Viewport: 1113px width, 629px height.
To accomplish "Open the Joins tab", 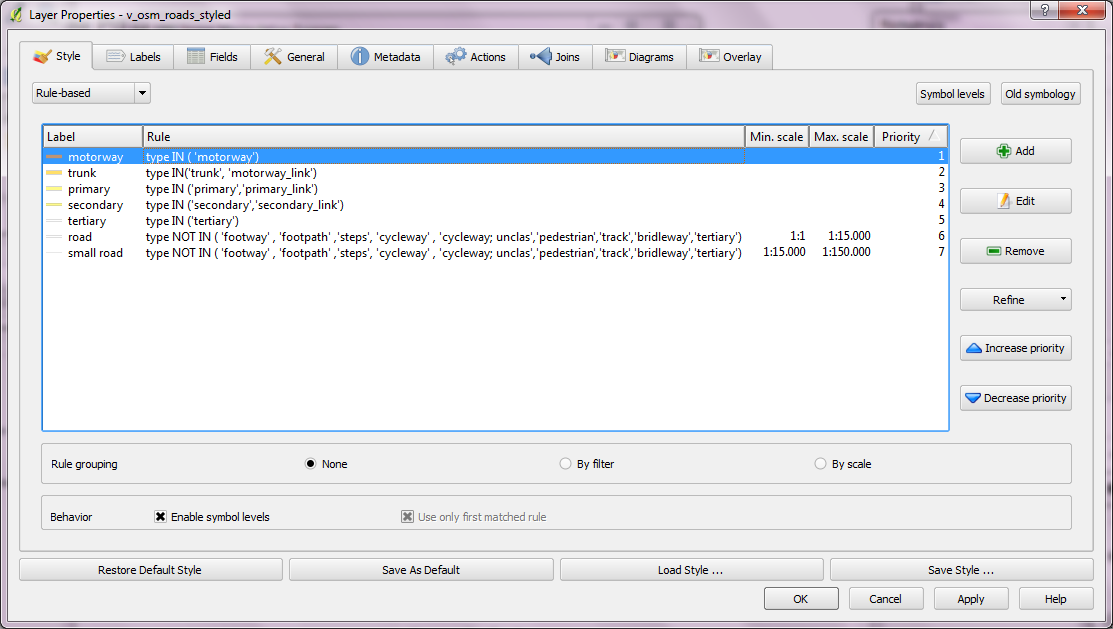I will point(555,57).
